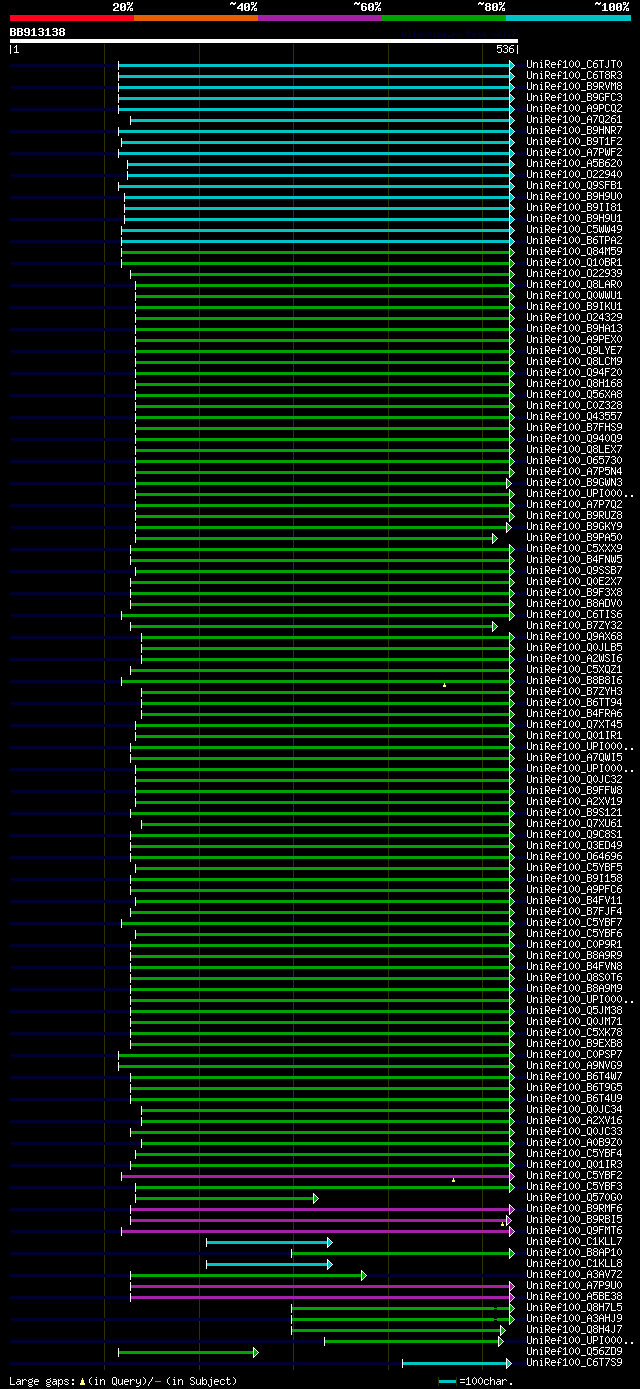Select hit label UniRef100_A0B9Z0
Viewport: 640px width, 1389px height.
click(x=574, y=1143)
